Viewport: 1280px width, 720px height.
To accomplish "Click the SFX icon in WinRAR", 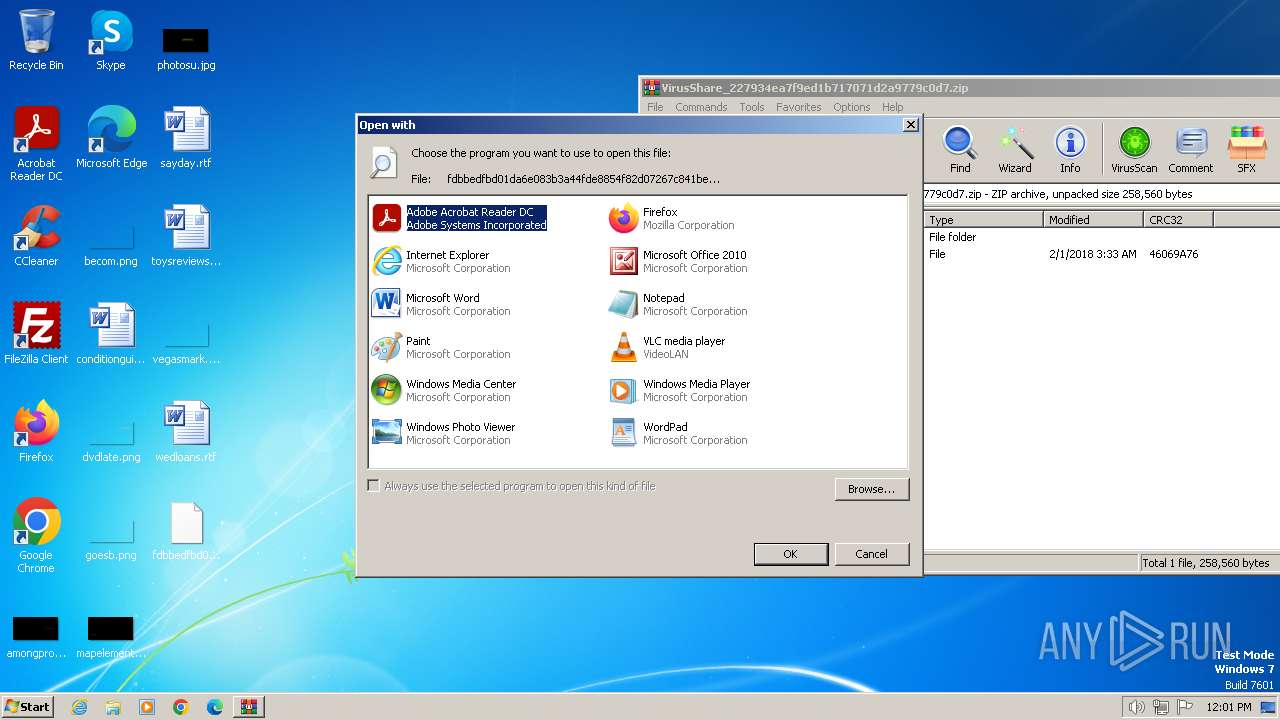I will point(1246,150).
